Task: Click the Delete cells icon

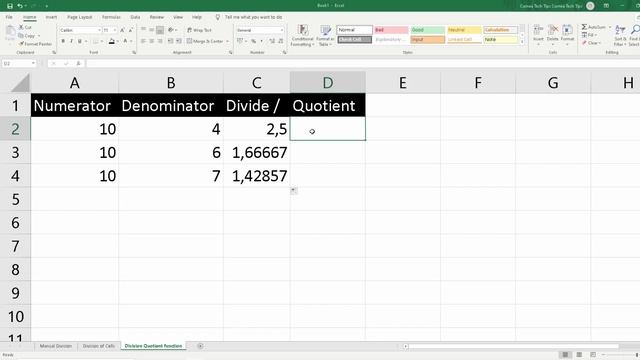Action: tap(553, 30)
